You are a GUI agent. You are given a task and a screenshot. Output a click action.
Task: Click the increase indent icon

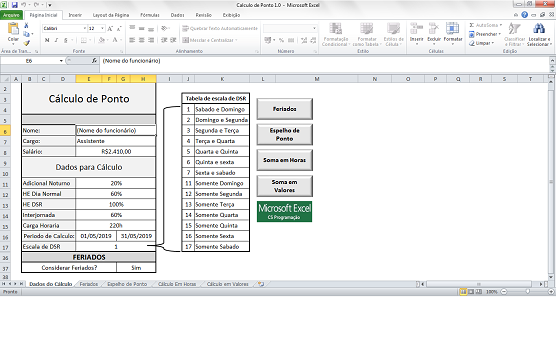[x=173, y=40]
